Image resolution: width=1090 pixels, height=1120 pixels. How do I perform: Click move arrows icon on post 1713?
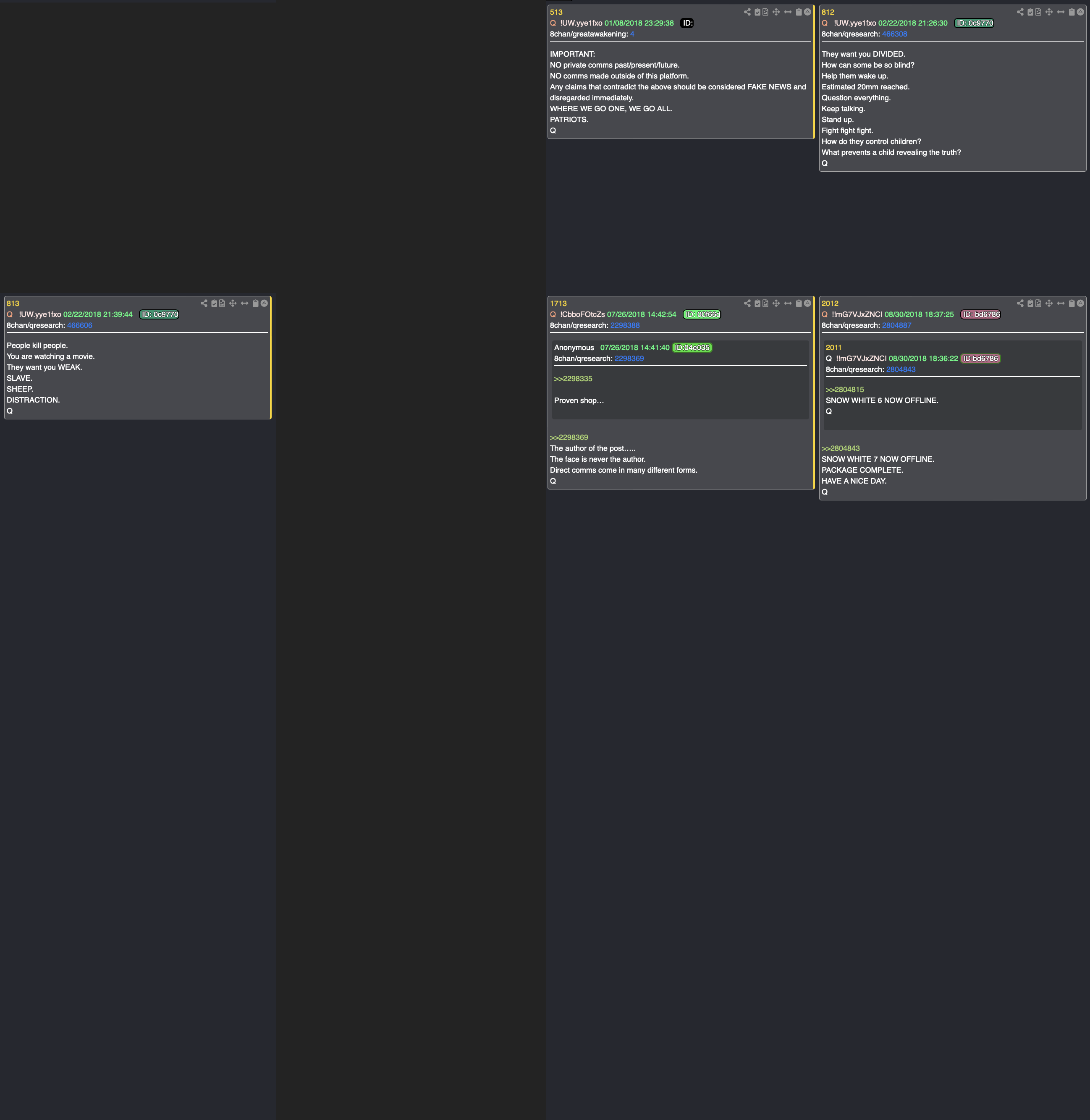(776, 304)
